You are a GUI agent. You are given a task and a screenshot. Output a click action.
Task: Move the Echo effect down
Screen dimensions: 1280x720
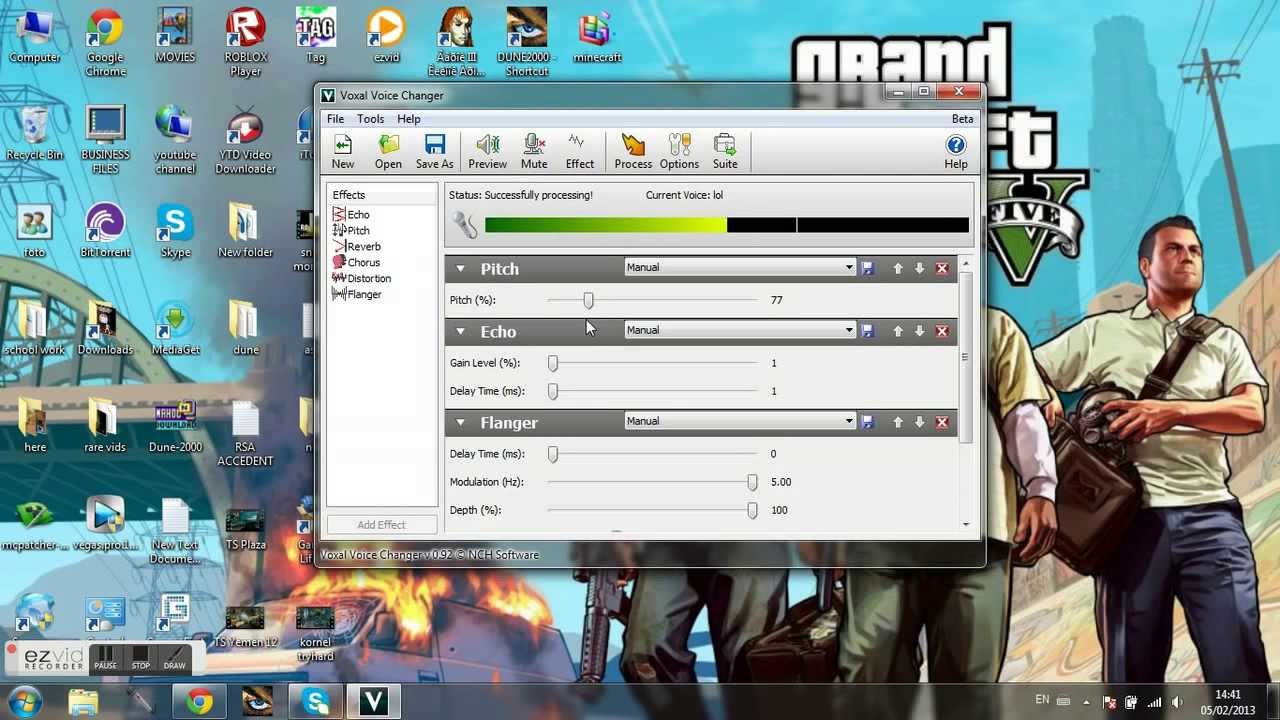919,331
